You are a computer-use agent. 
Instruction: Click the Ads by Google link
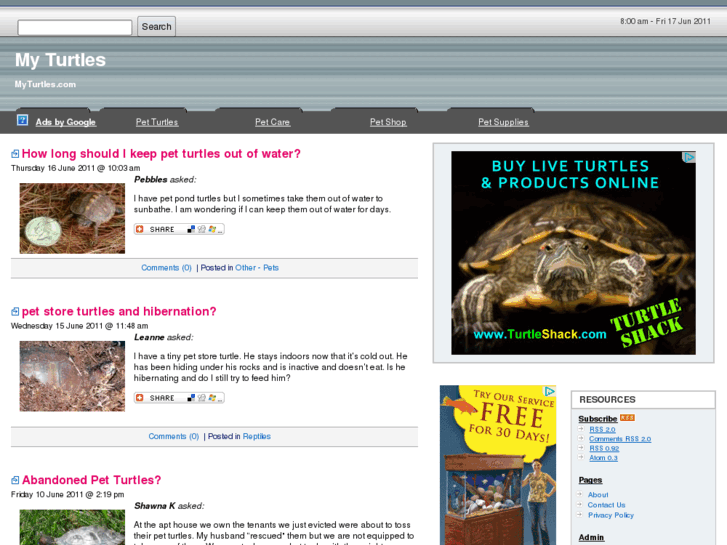[65, 122]
